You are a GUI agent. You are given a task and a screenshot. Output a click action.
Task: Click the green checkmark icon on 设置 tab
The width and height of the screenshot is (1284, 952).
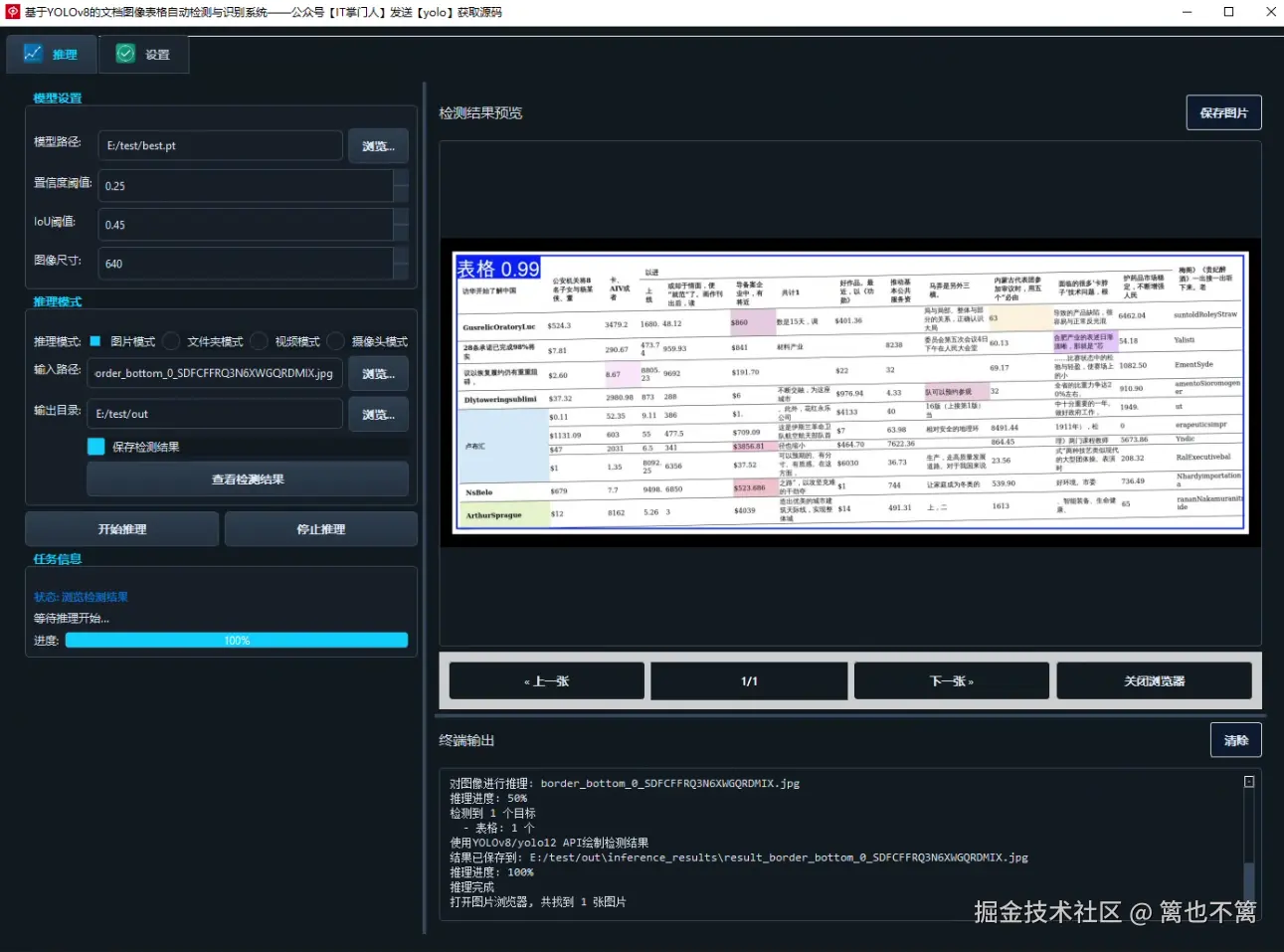(125, 54)
